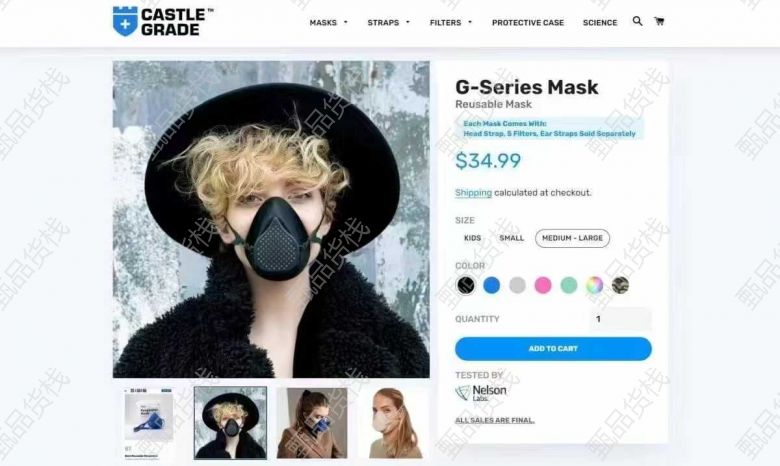The height and width of the screenshot is (466, 780).
Task: Click the Nelson Labs logo
Action: (481, 392)
